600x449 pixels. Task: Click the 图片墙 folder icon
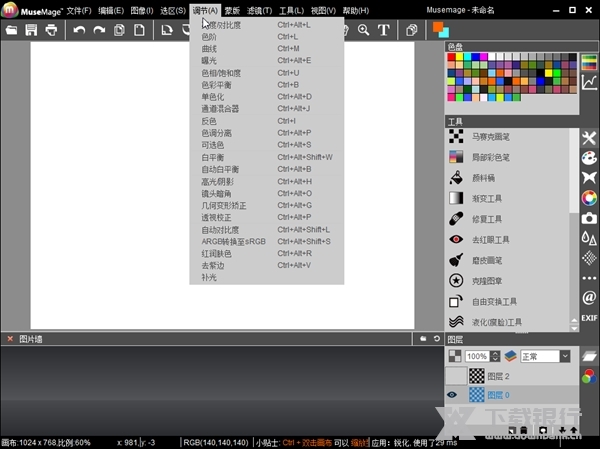tap(423, 339)
